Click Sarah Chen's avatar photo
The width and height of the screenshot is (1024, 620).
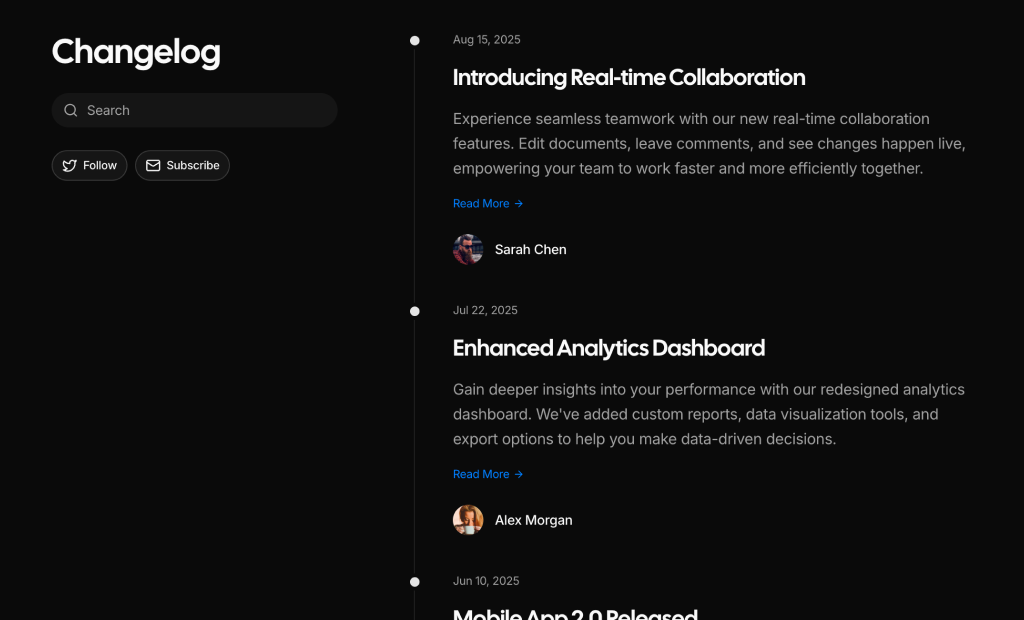click(468, 249)
